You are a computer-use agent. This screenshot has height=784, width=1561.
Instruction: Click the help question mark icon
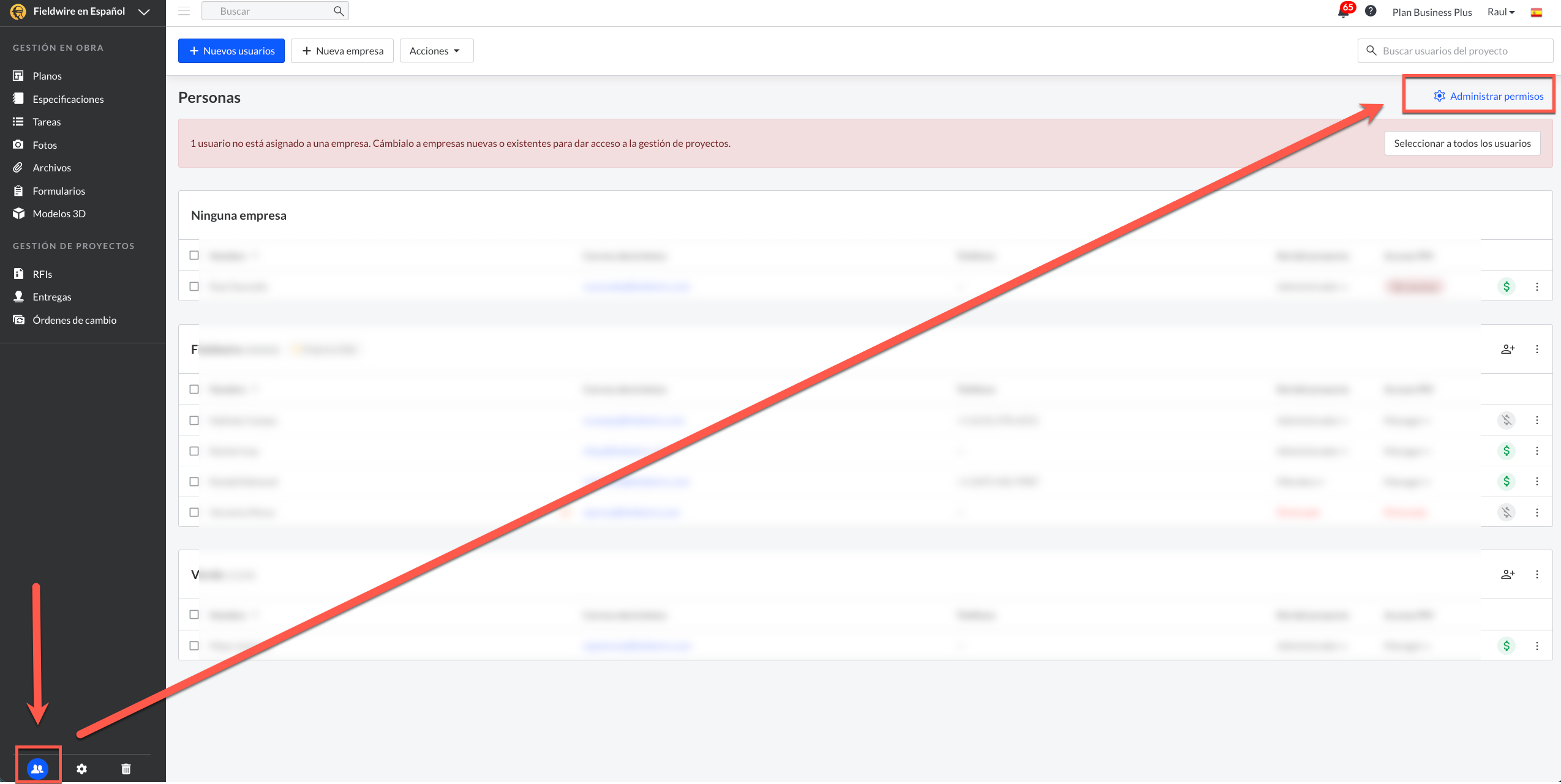pos(1371,11)
